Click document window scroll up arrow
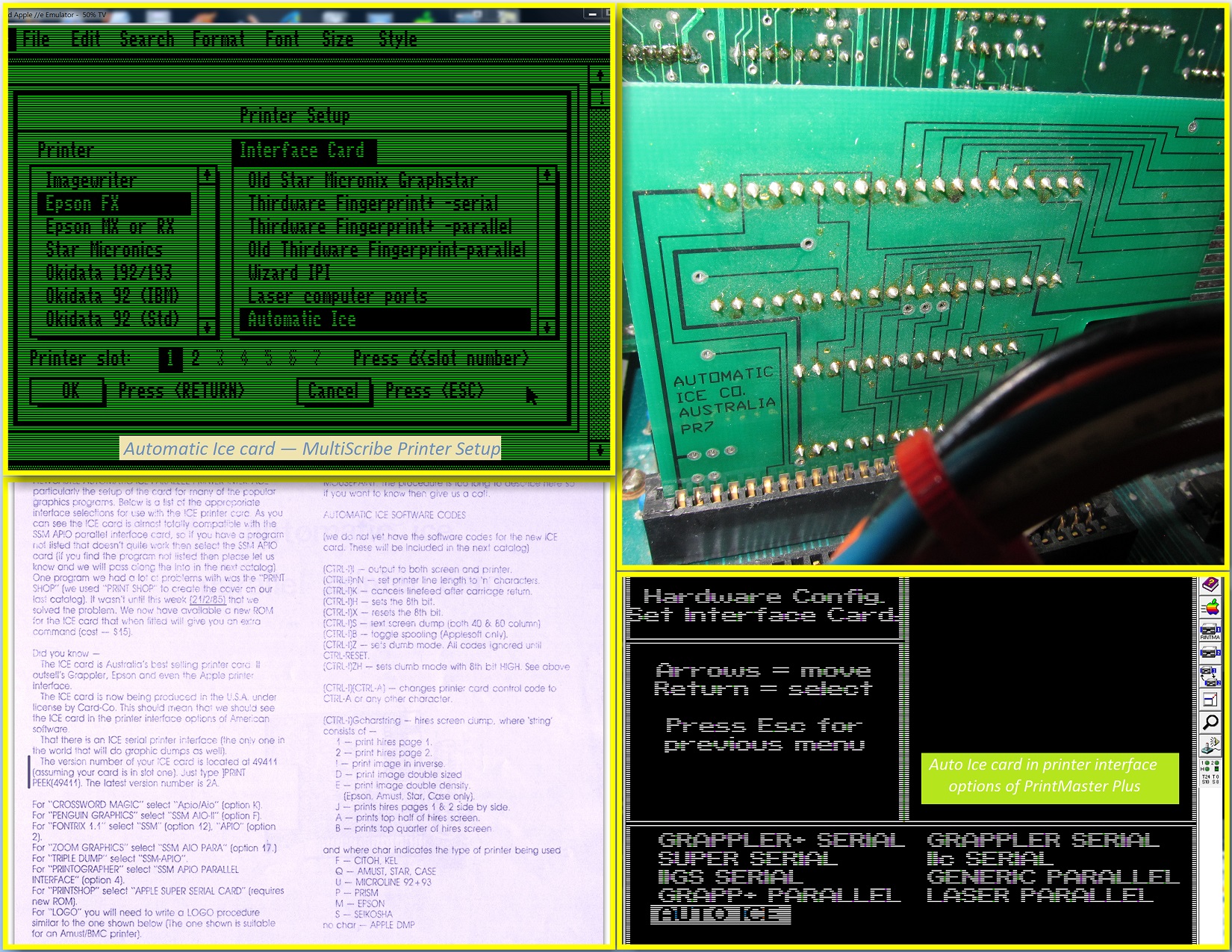 point(600,75)
